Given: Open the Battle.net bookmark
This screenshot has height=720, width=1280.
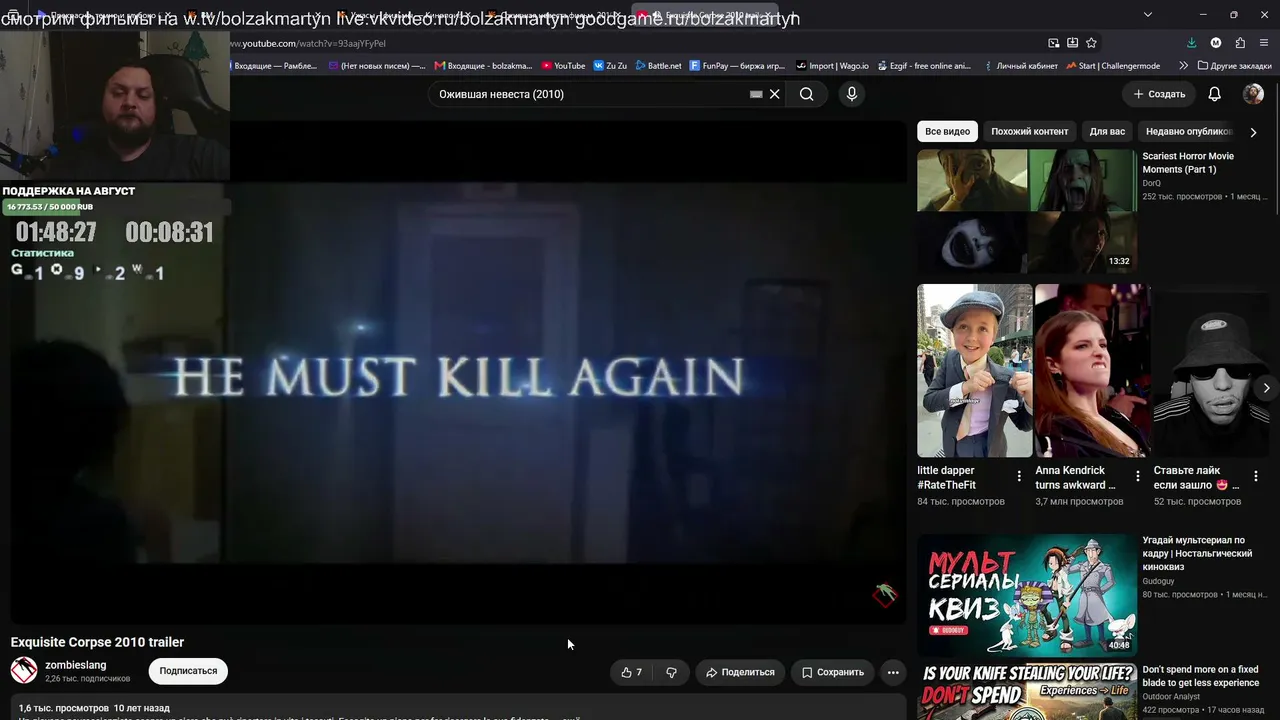Looking at the screenshot, I should (x=658, y=66).
